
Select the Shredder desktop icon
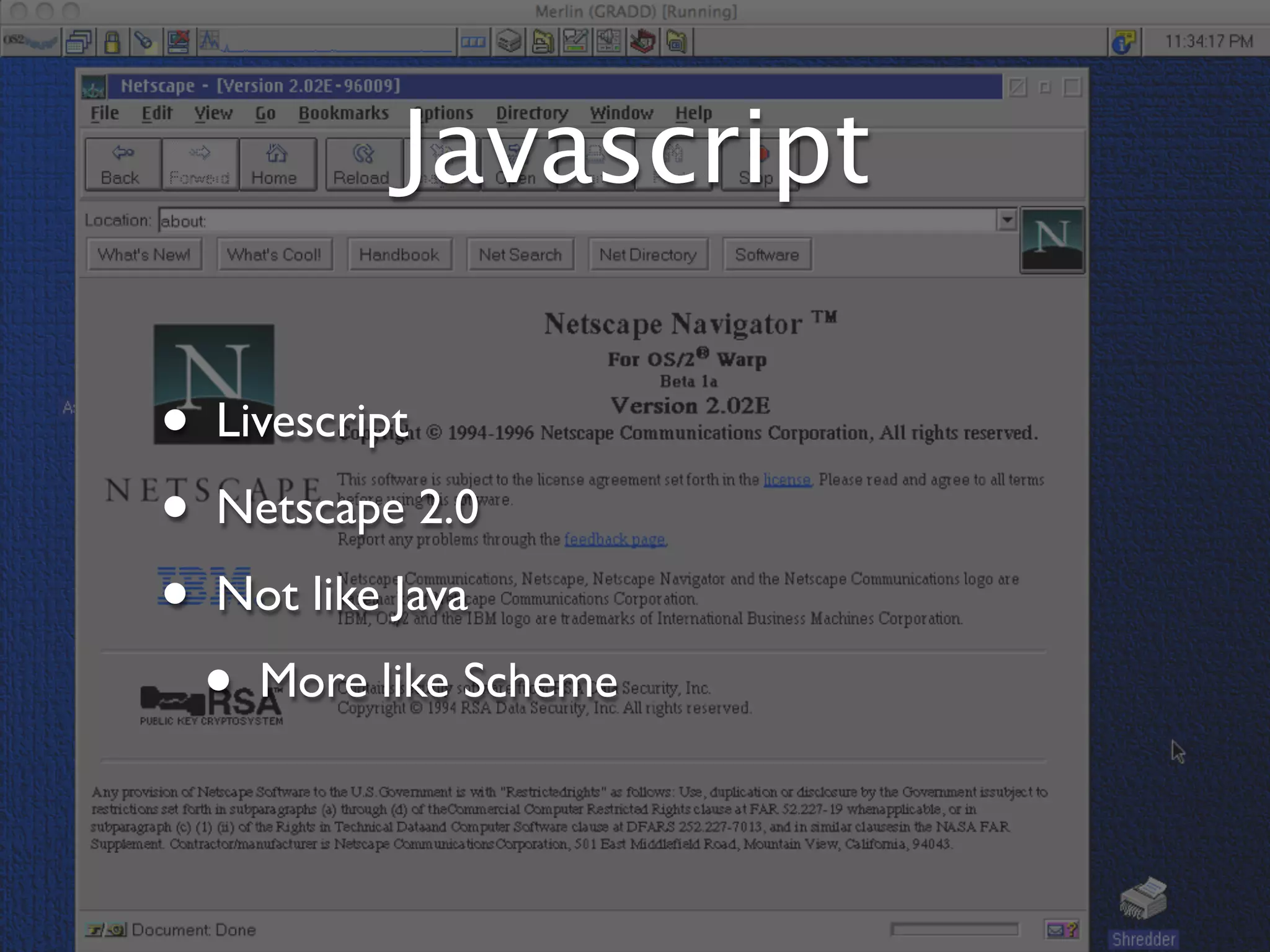(x=1143, y=911)
